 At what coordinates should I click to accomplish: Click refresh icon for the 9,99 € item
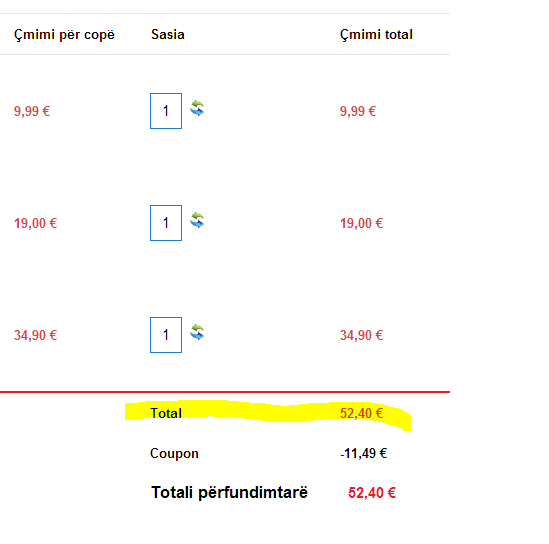click(x=197, y=108)
